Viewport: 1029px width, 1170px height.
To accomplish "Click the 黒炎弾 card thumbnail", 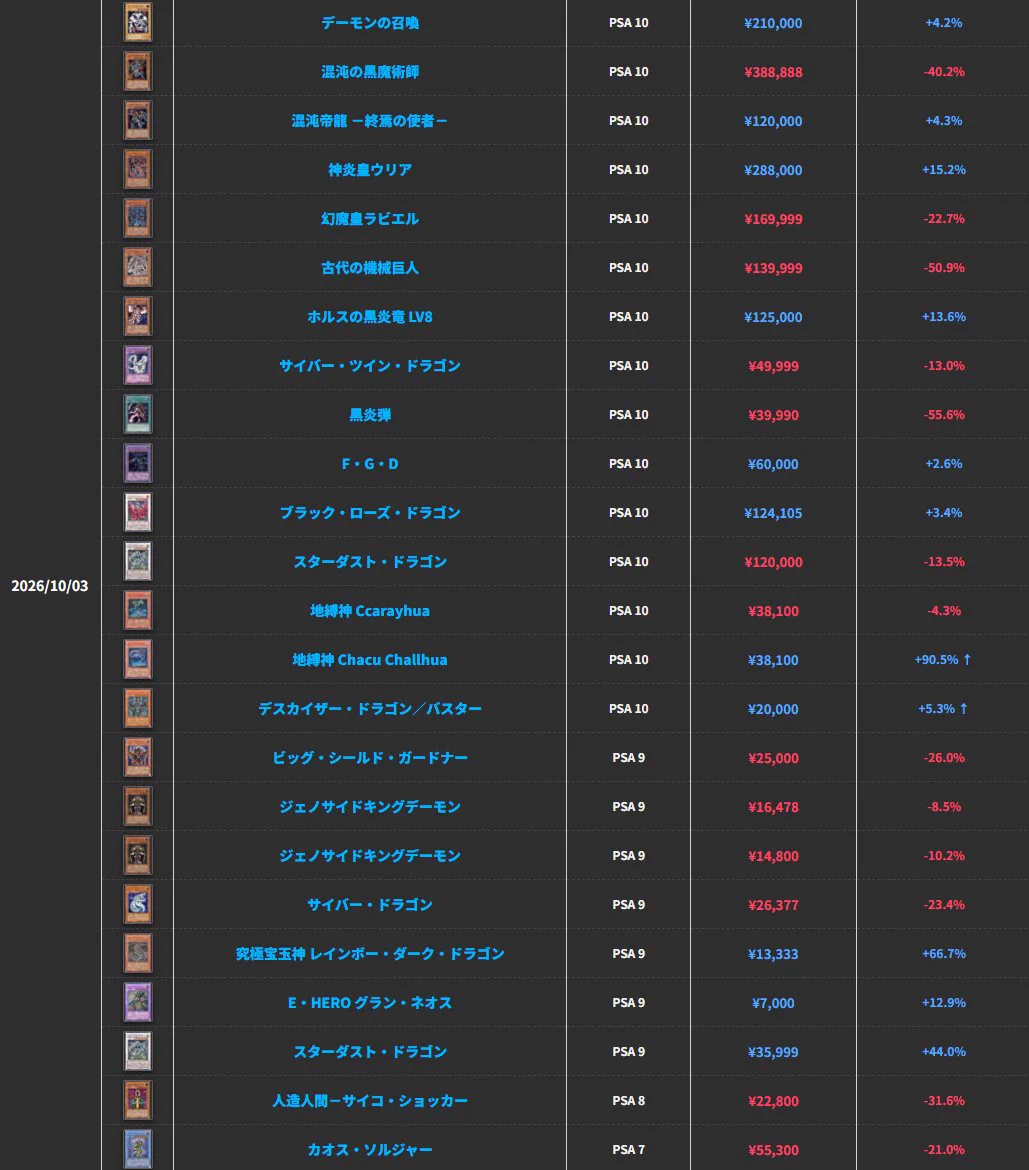I will (137, 414).
